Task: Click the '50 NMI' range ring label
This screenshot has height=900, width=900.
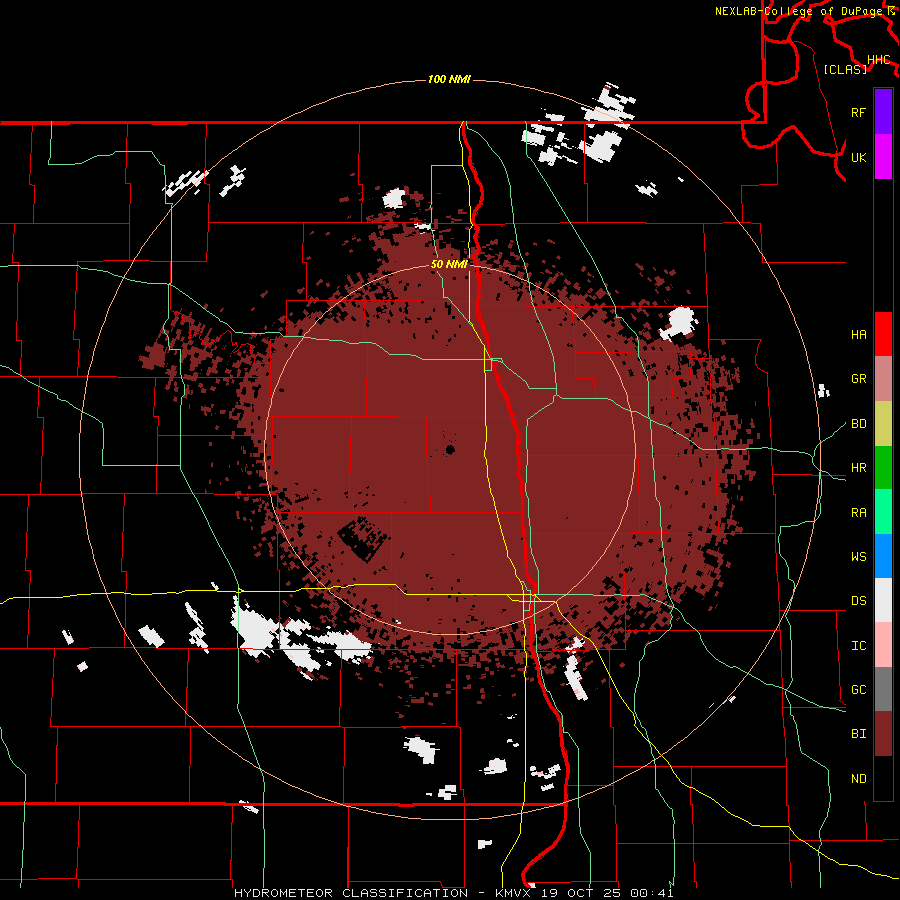Action: pyautogui.click(x=449, y=264)
